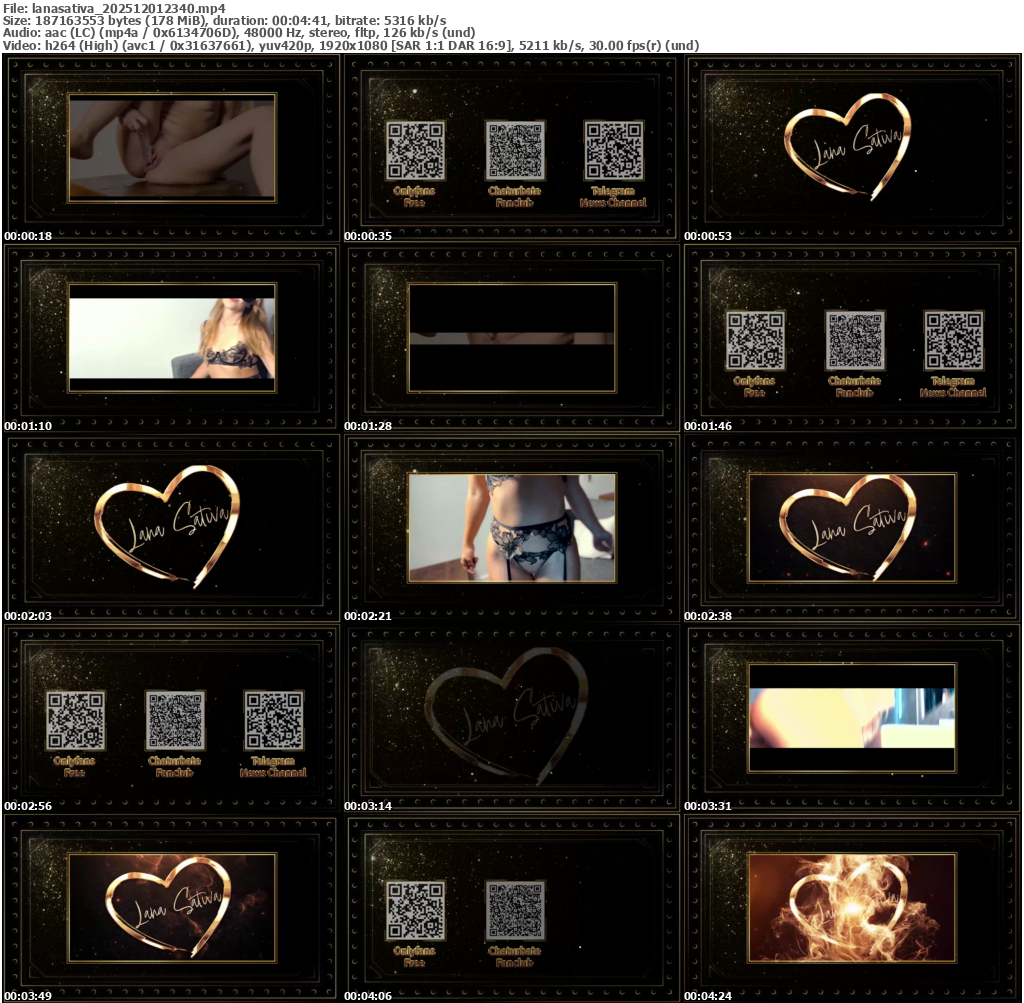Click the Chaturbate Fanclub label at 00:01:46
Viewport: 1024px width, 1003px height.
(854, 386)
